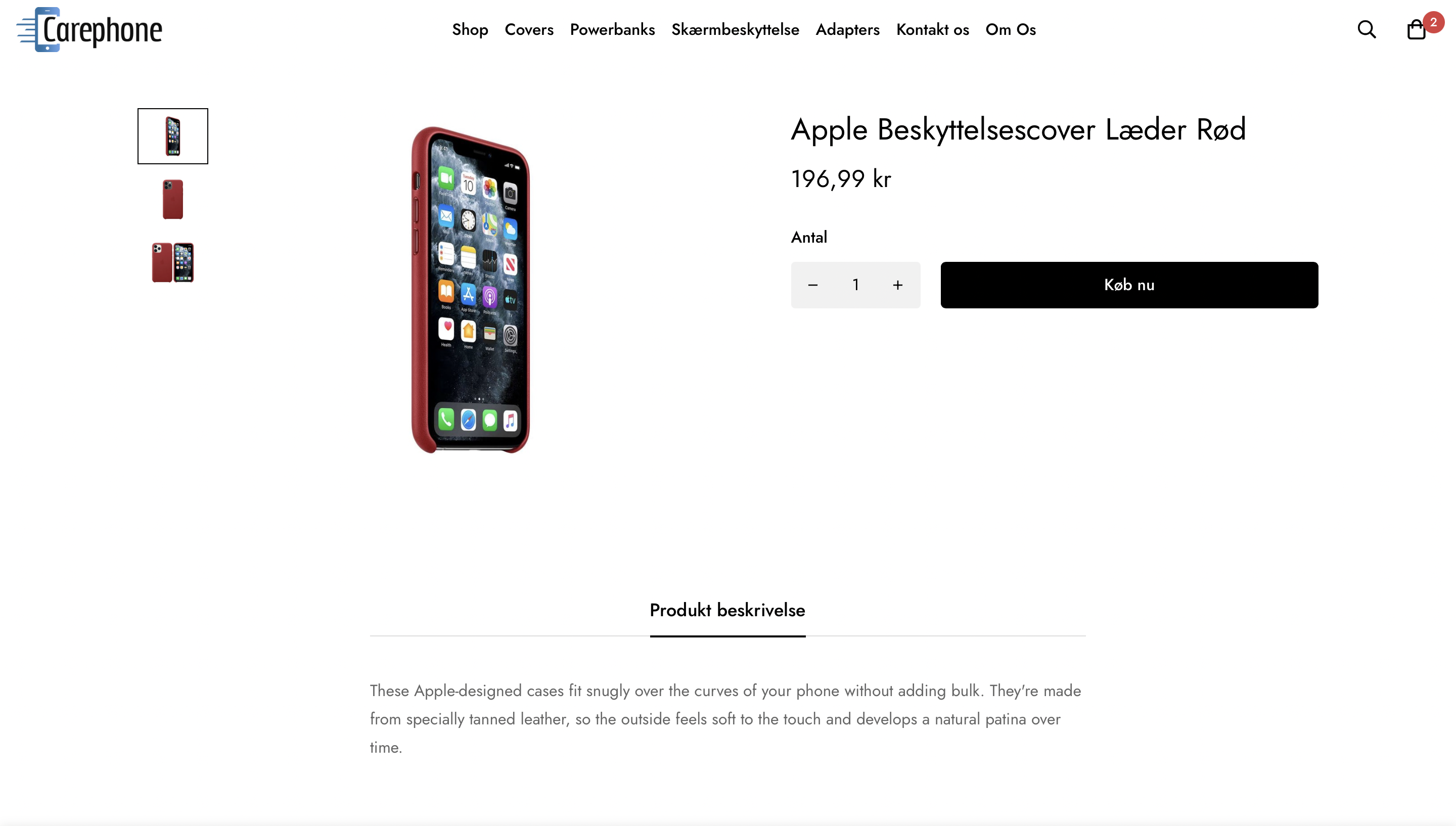Click the quantity number field

pos(855,285)
